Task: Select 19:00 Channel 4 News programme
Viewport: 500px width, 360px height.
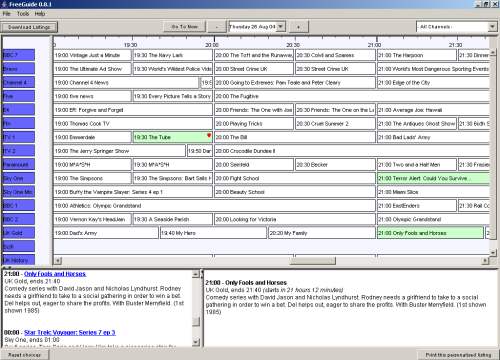Action: point(126,82)
